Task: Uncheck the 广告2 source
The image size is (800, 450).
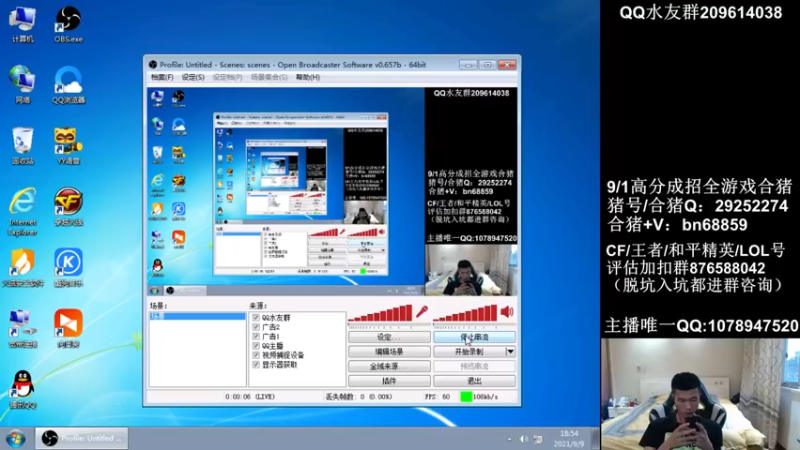Action: (x=256, y=327)
